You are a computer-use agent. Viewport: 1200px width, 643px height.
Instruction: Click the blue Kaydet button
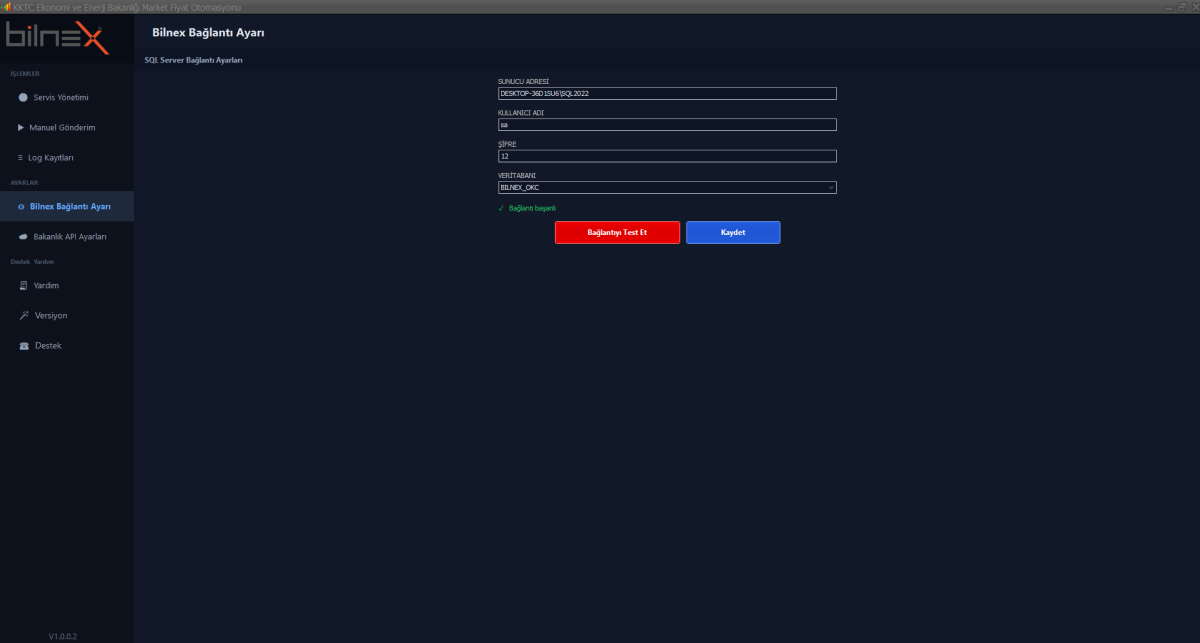732,232
